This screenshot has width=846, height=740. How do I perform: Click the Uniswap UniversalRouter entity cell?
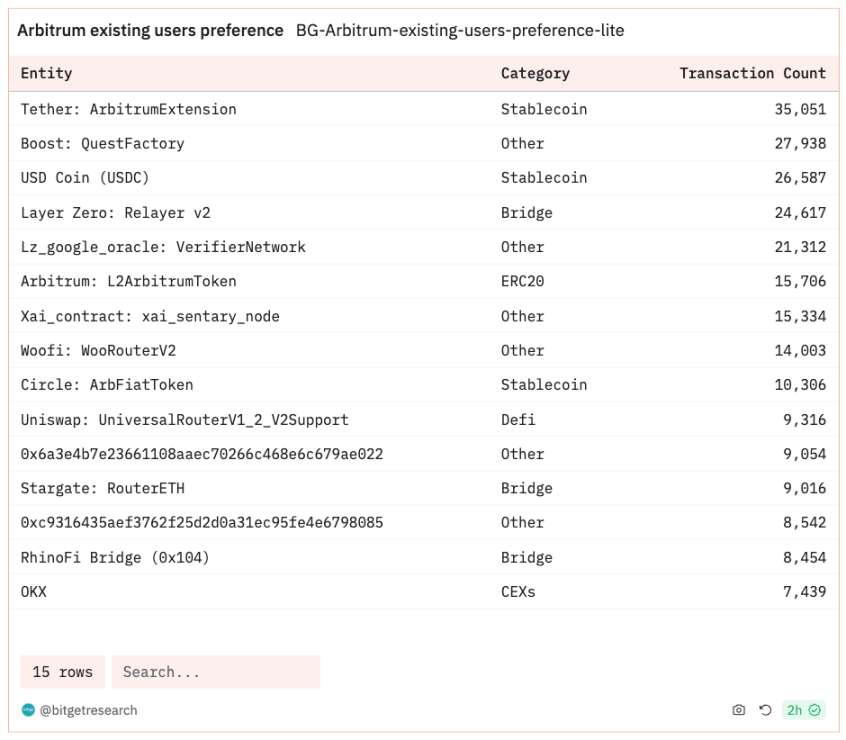pos(184,420)
